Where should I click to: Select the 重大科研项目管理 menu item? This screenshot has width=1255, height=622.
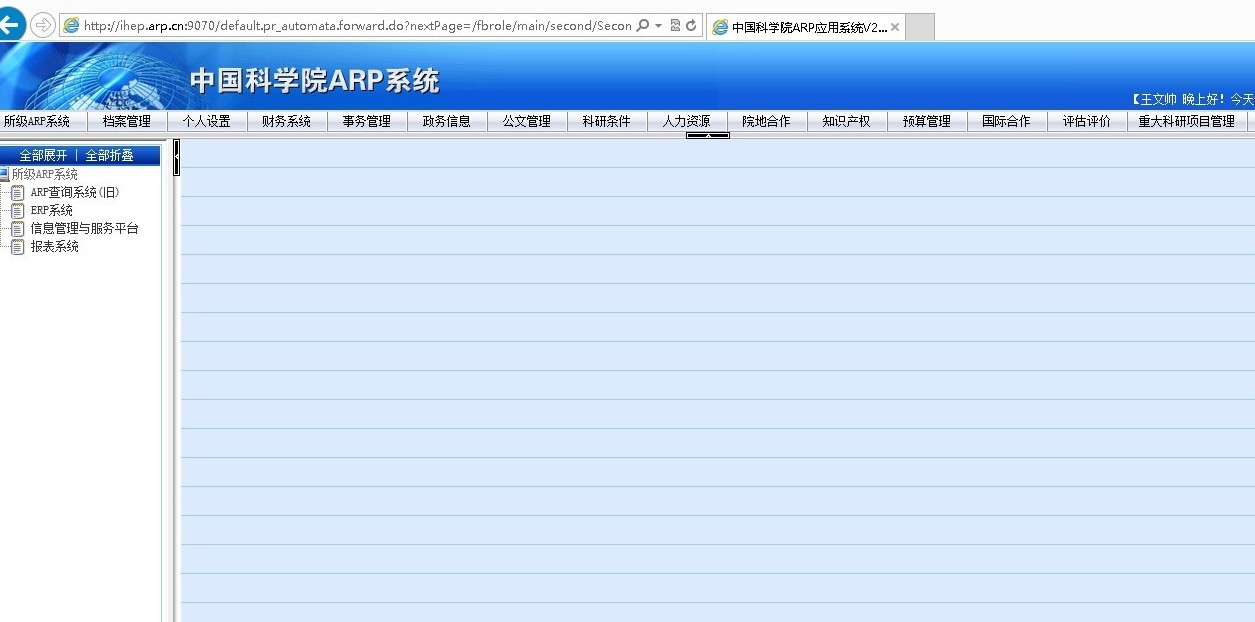[x=1186, y=122]
